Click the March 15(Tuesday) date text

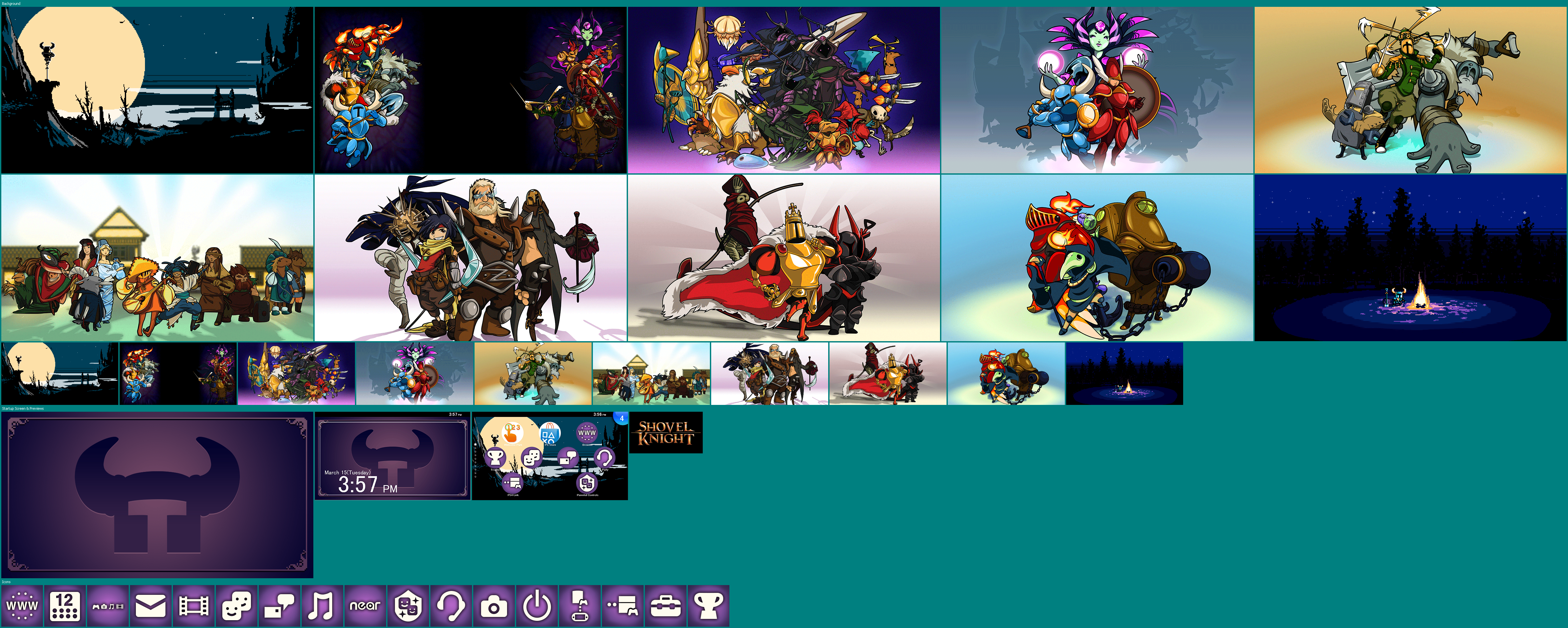pyautogui.click(x=347, y=472)
